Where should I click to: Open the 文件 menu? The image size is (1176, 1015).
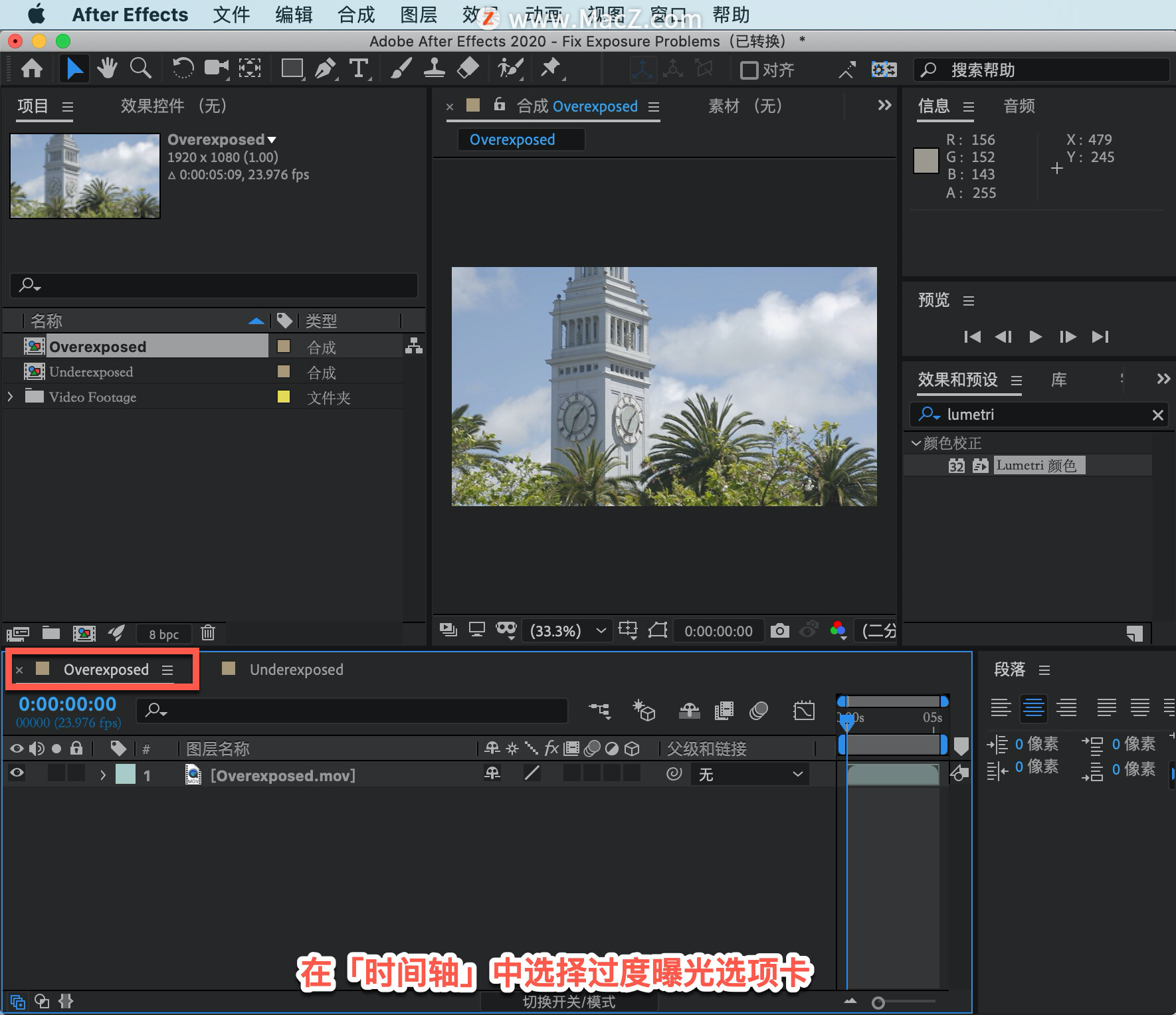pyautogui.click(x=231, y=15)
